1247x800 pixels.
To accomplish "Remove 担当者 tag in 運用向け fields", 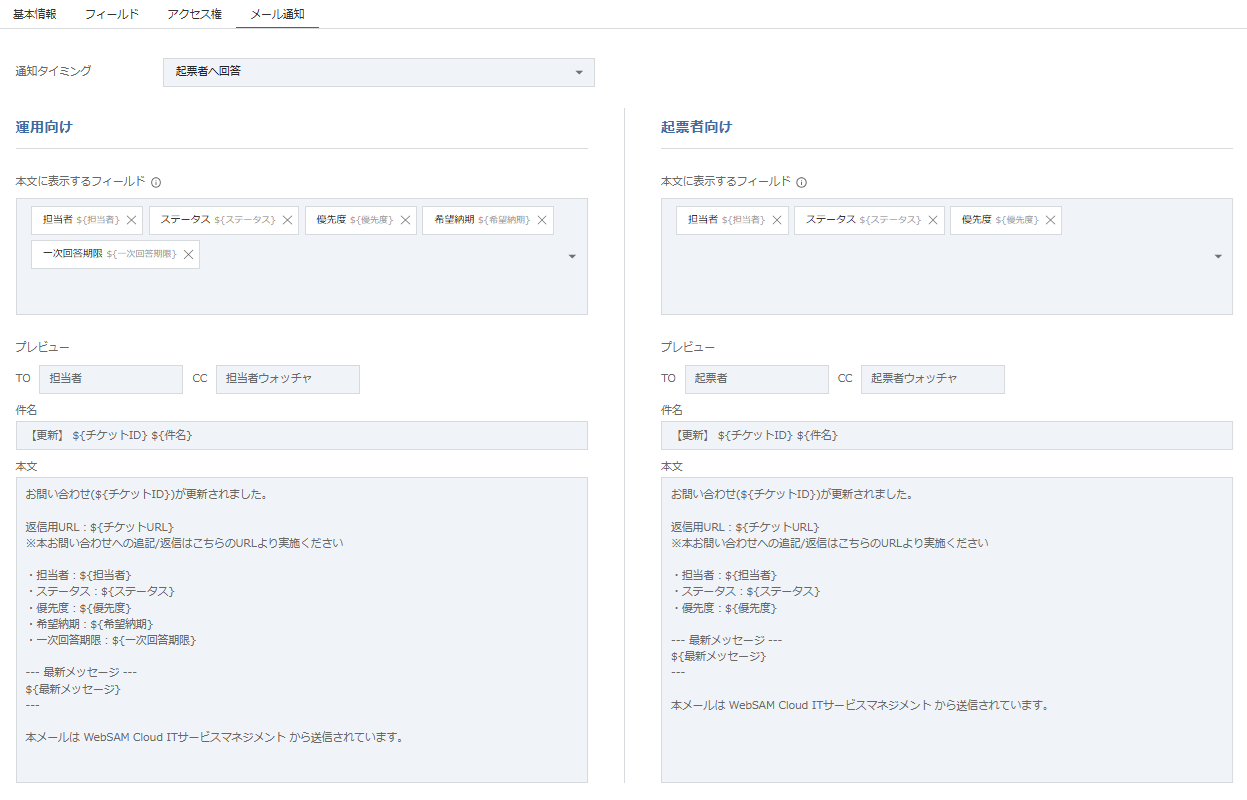I will [x=131, y=220].
